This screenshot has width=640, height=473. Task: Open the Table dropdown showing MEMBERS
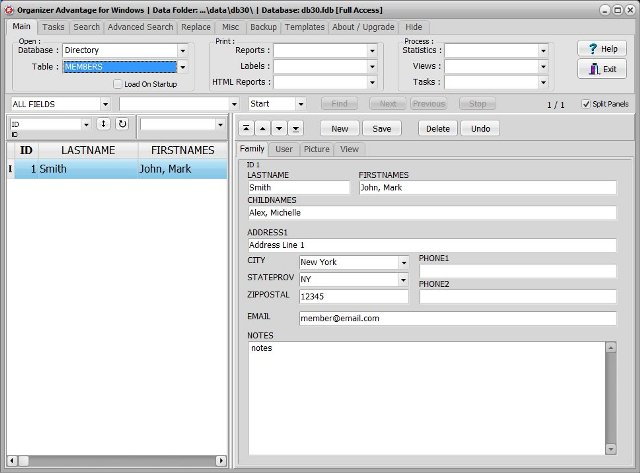pyautogui.click(x=183, y=67)
